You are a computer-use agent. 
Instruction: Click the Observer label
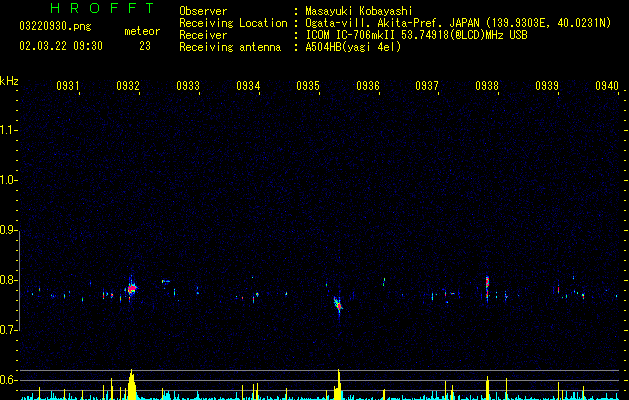click(203, 11)
